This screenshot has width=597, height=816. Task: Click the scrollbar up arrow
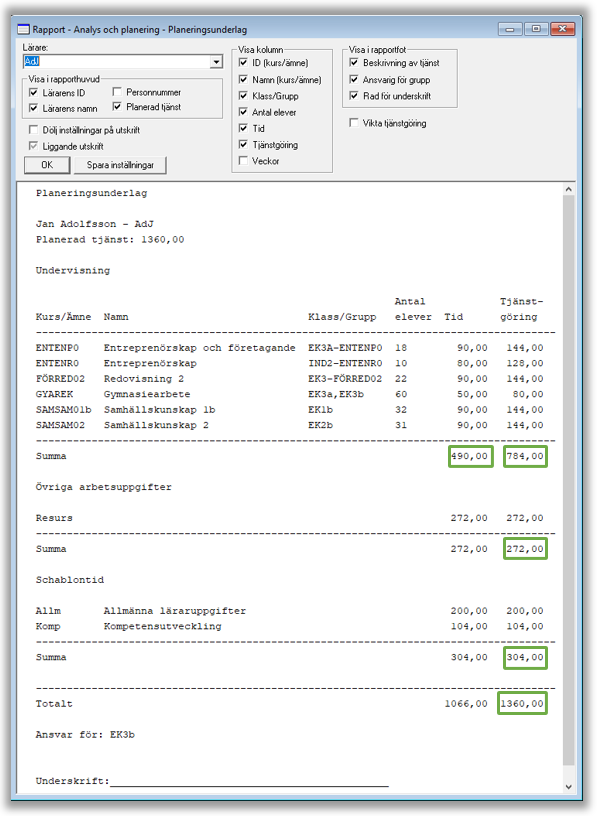[568, 189]
